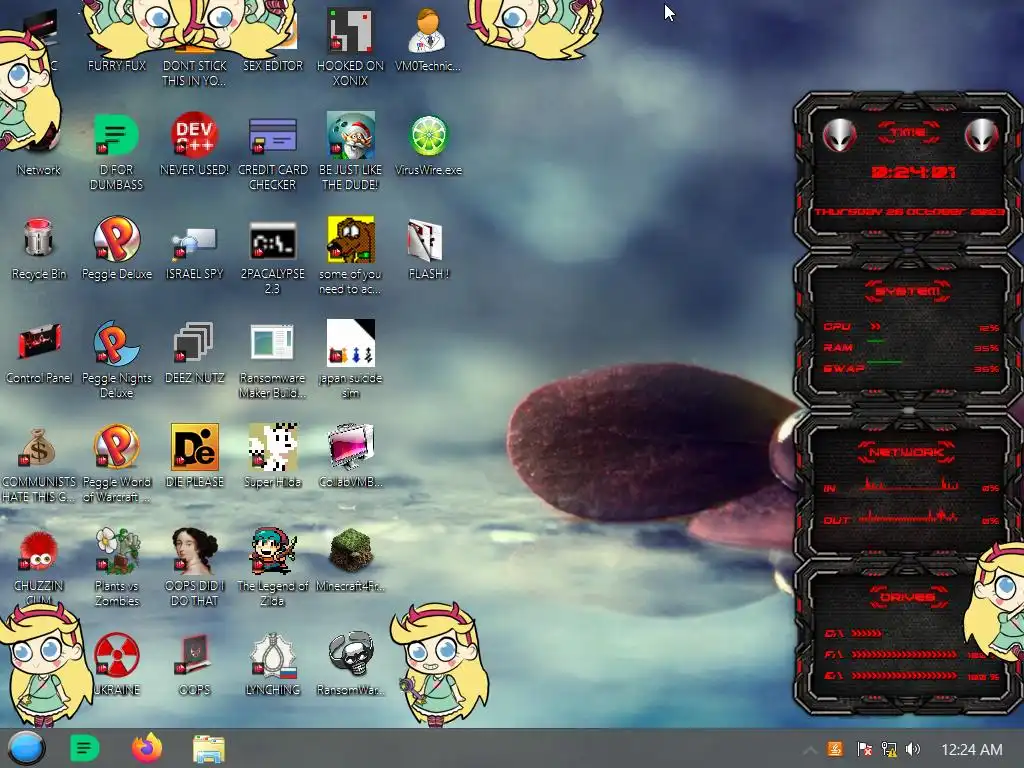Click the right alien head in TIME widget
This screenshot has width=1024, height=768.
click(x=981, y=135)
